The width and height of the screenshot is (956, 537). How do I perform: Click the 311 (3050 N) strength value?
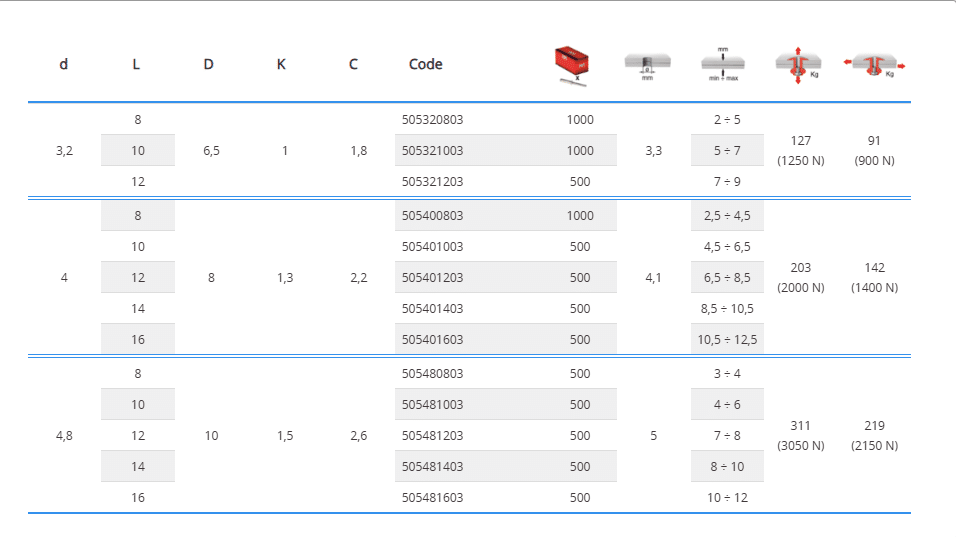pyautogui.click(x=800, y=435)
